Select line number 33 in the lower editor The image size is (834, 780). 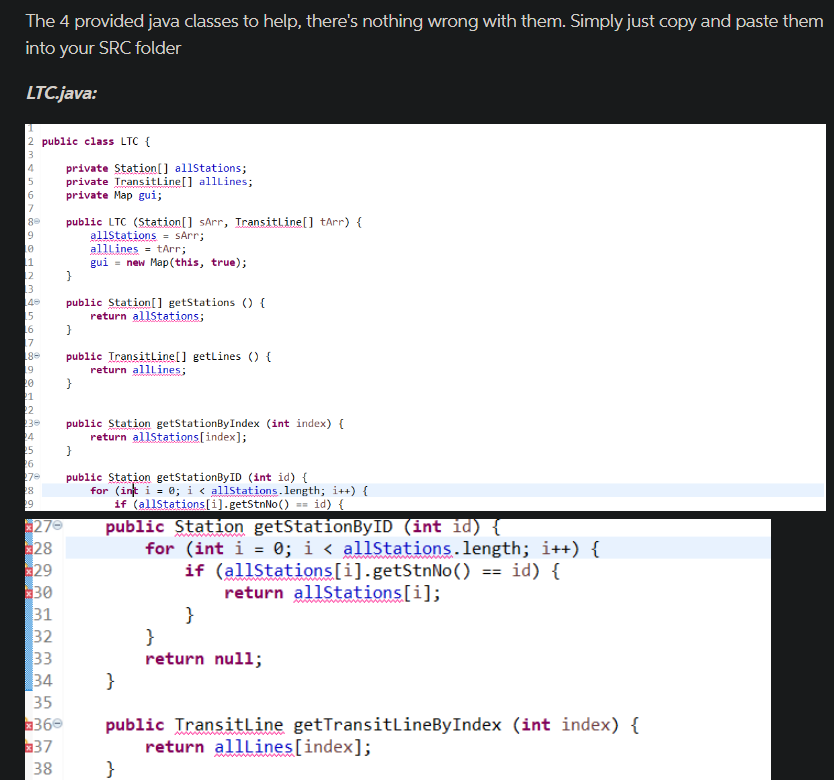coord(42,658)
